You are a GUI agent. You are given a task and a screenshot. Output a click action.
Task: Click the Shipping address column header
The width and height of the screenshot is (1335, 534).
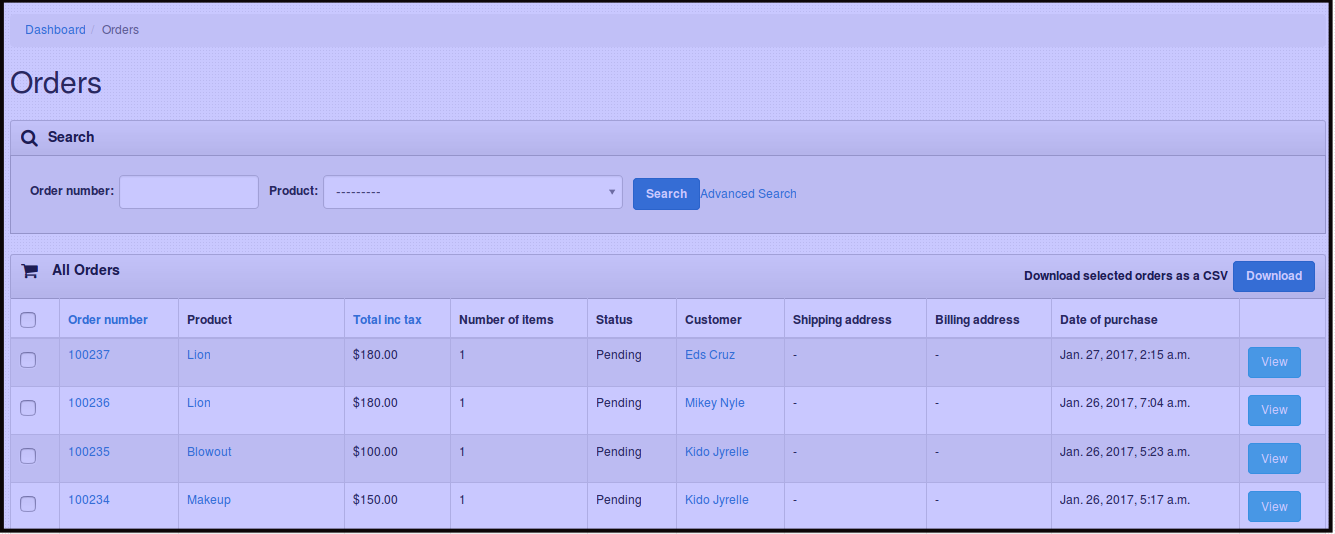coord(842,320)
